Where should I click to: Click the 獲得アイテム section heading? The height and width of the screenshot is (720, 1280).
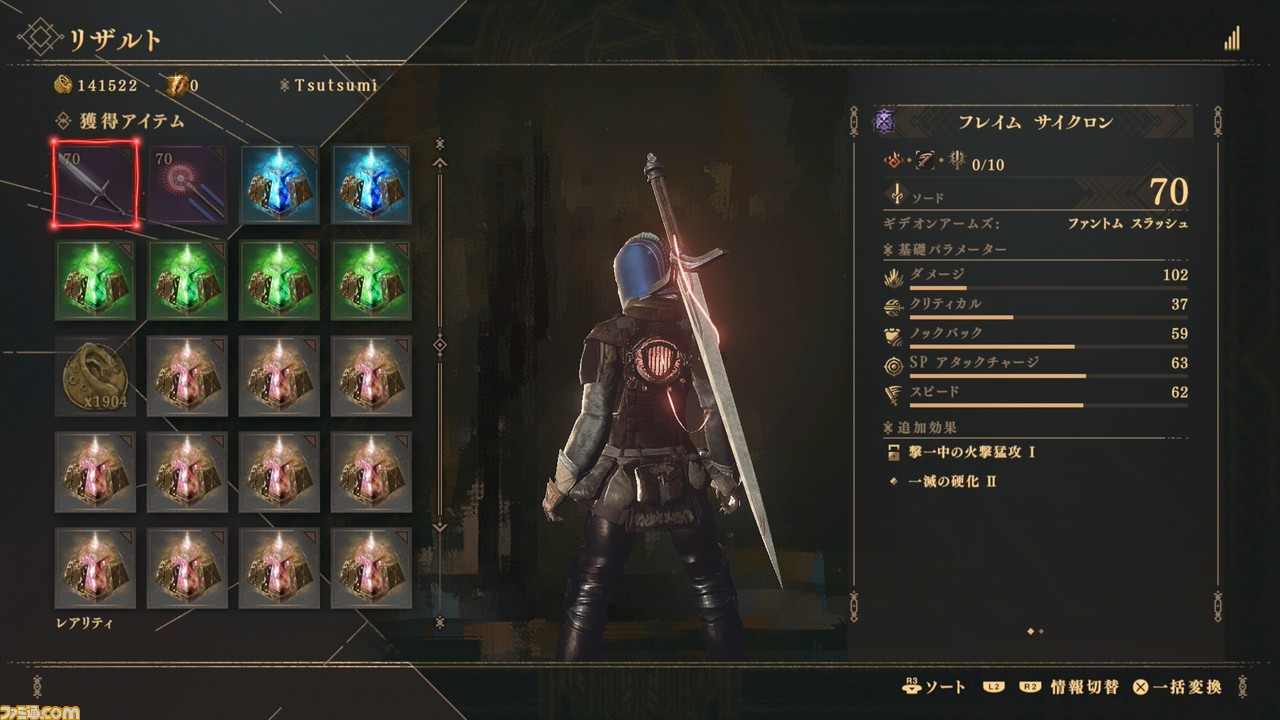(x=132, y=122)
